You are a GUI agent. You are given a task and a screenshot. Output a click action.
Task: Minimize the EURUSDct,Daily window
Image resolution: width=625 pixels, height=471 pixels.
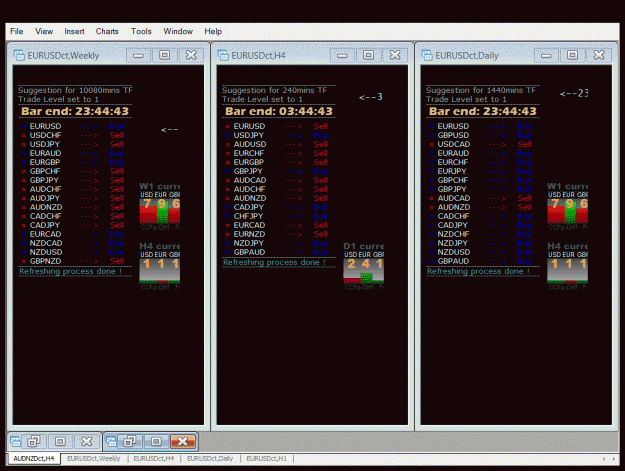click(546, 55)
